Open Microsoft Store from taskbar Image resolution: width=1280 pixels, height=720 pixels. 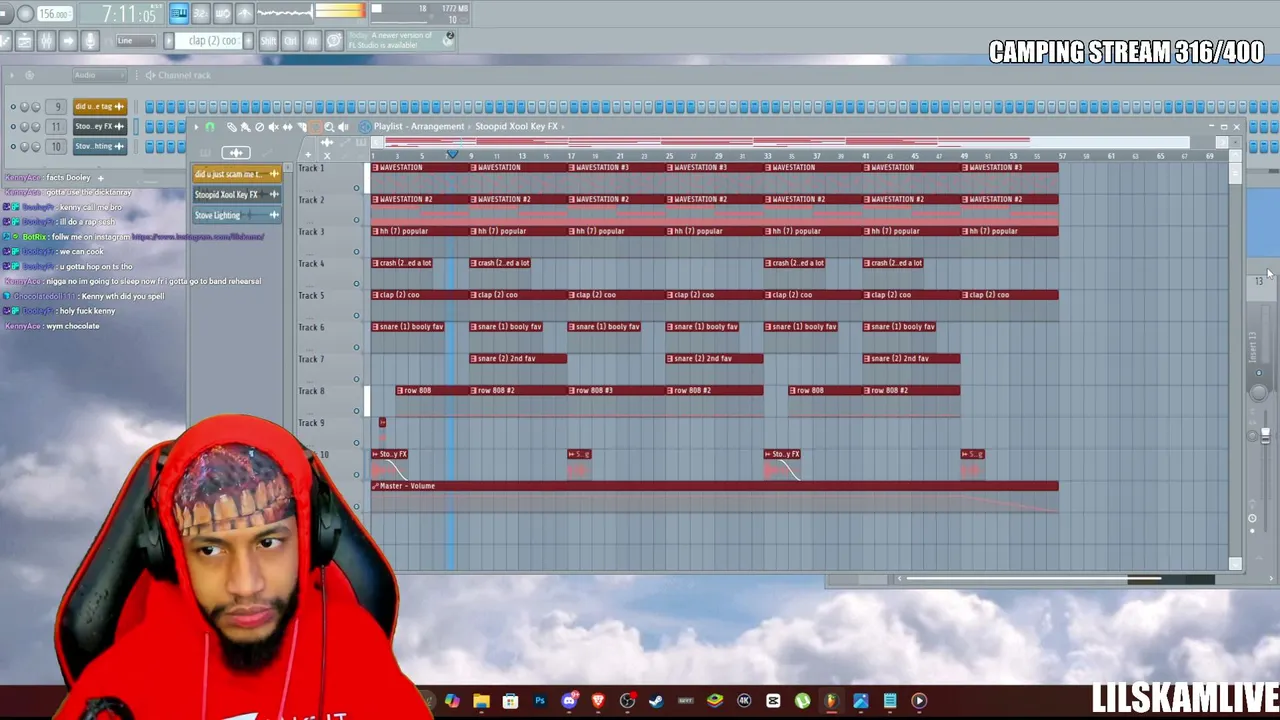coord(510,701)
